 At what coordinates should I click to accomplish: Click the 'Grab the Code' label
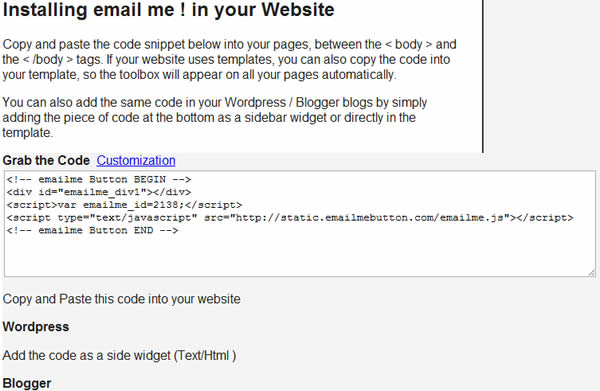pos(46,160)
